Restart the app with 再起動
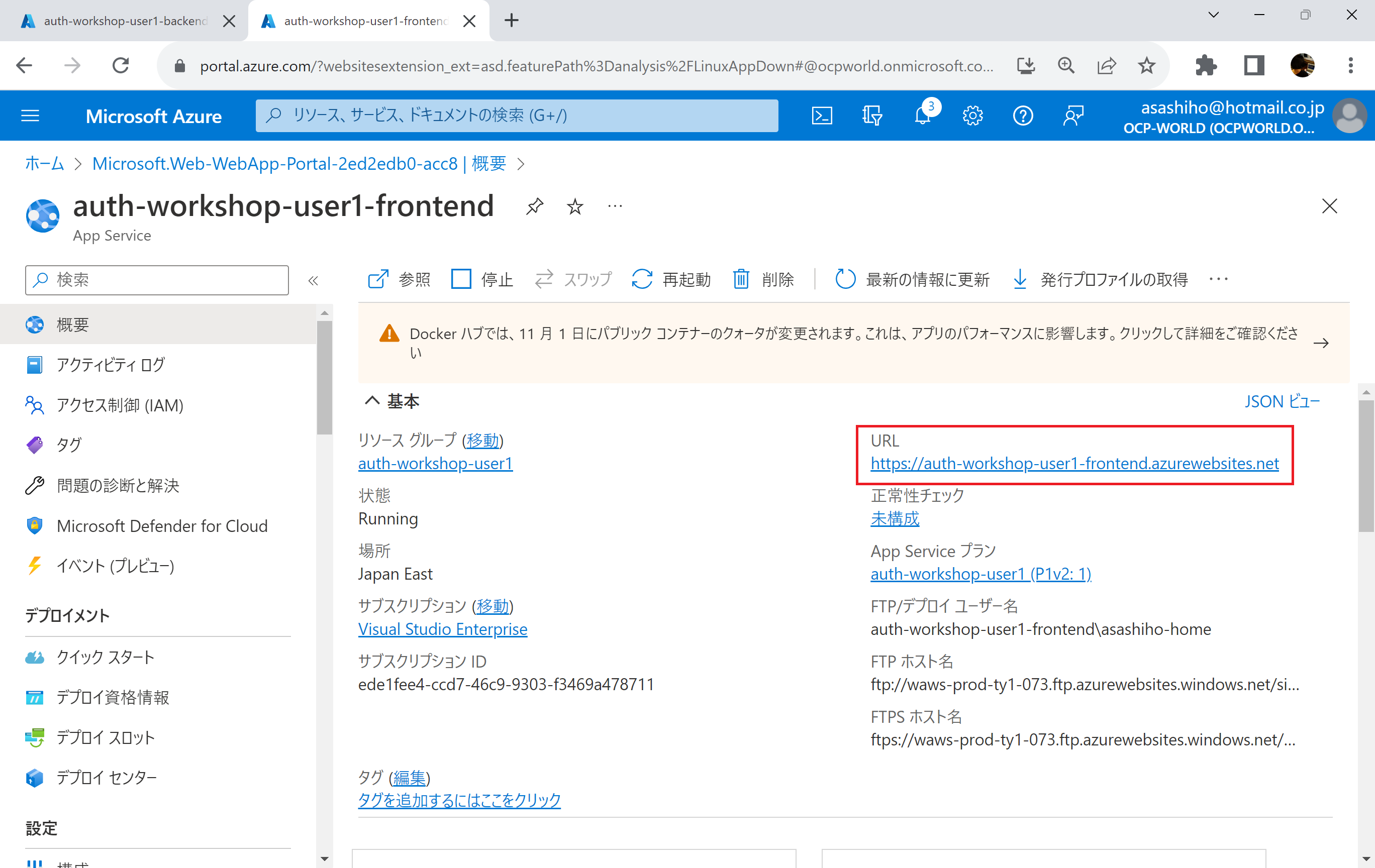 click(x=671, y=279)
